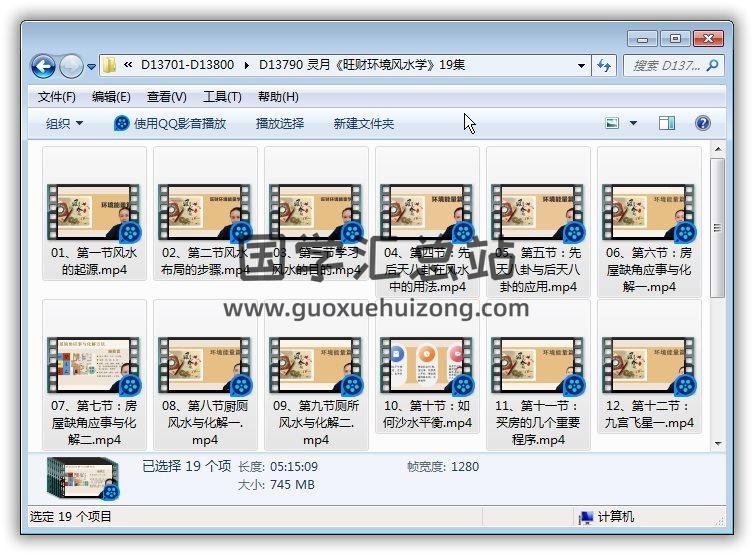Select video 06、第六节 thumbnail
This screenshot has height=555, width=754.
650,213
